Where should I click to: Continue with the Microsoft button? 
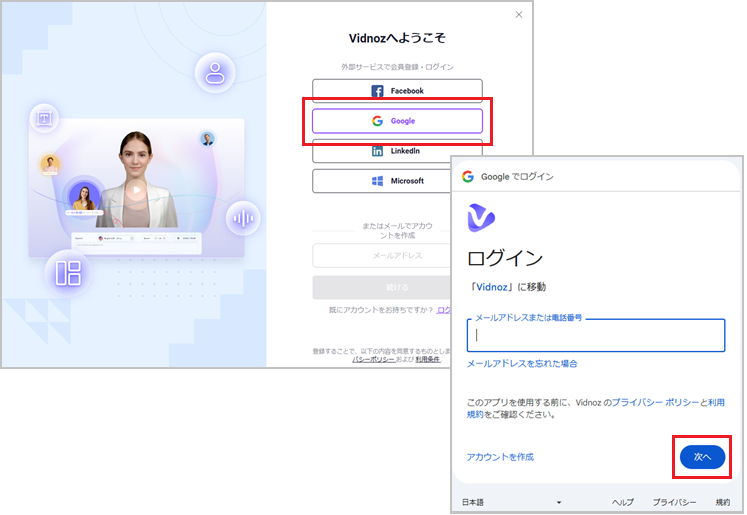[x=382, y=181]
